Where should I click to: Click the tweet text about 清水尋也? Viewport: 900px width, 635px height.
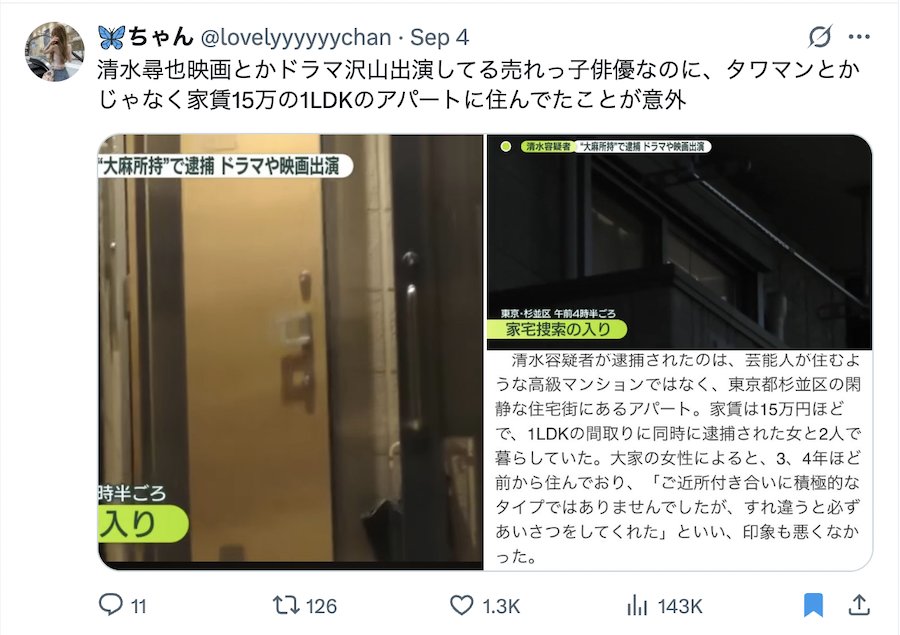point(478,84)
